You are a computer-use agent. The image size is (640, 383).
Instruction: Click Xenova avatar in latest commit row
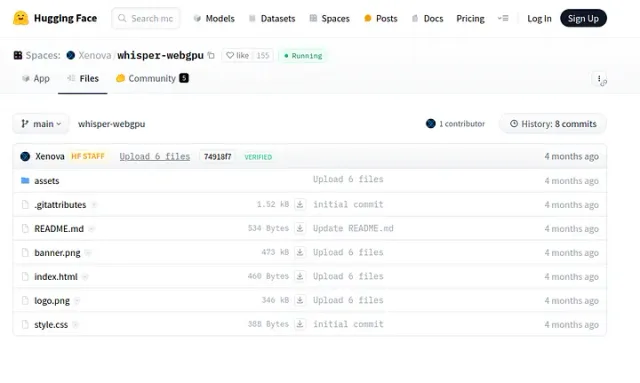25,156
